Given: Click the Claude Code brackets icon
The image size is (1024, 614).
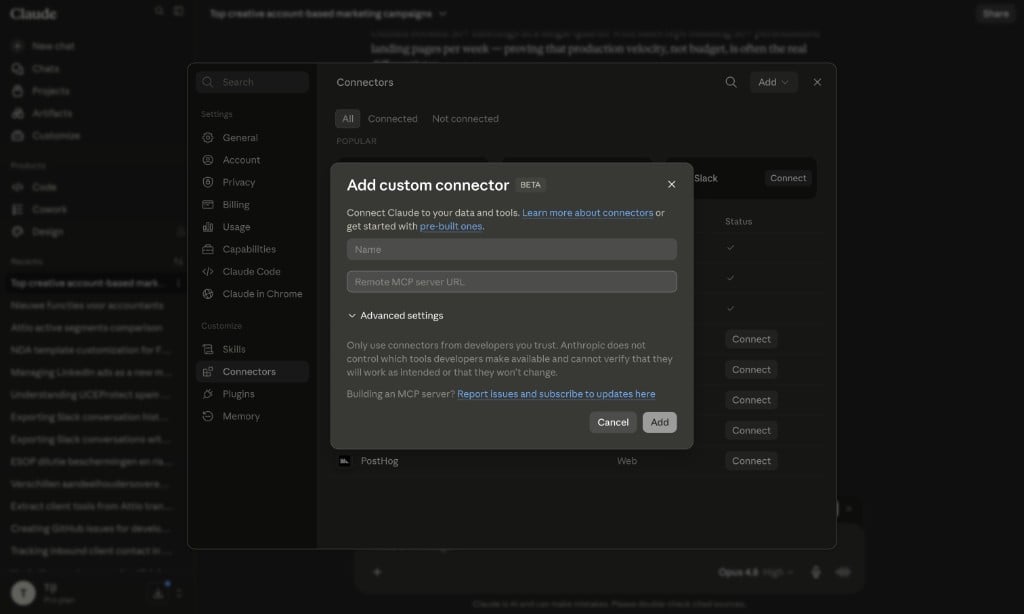Looking at the screenshot, I should (x=208, y=271).
